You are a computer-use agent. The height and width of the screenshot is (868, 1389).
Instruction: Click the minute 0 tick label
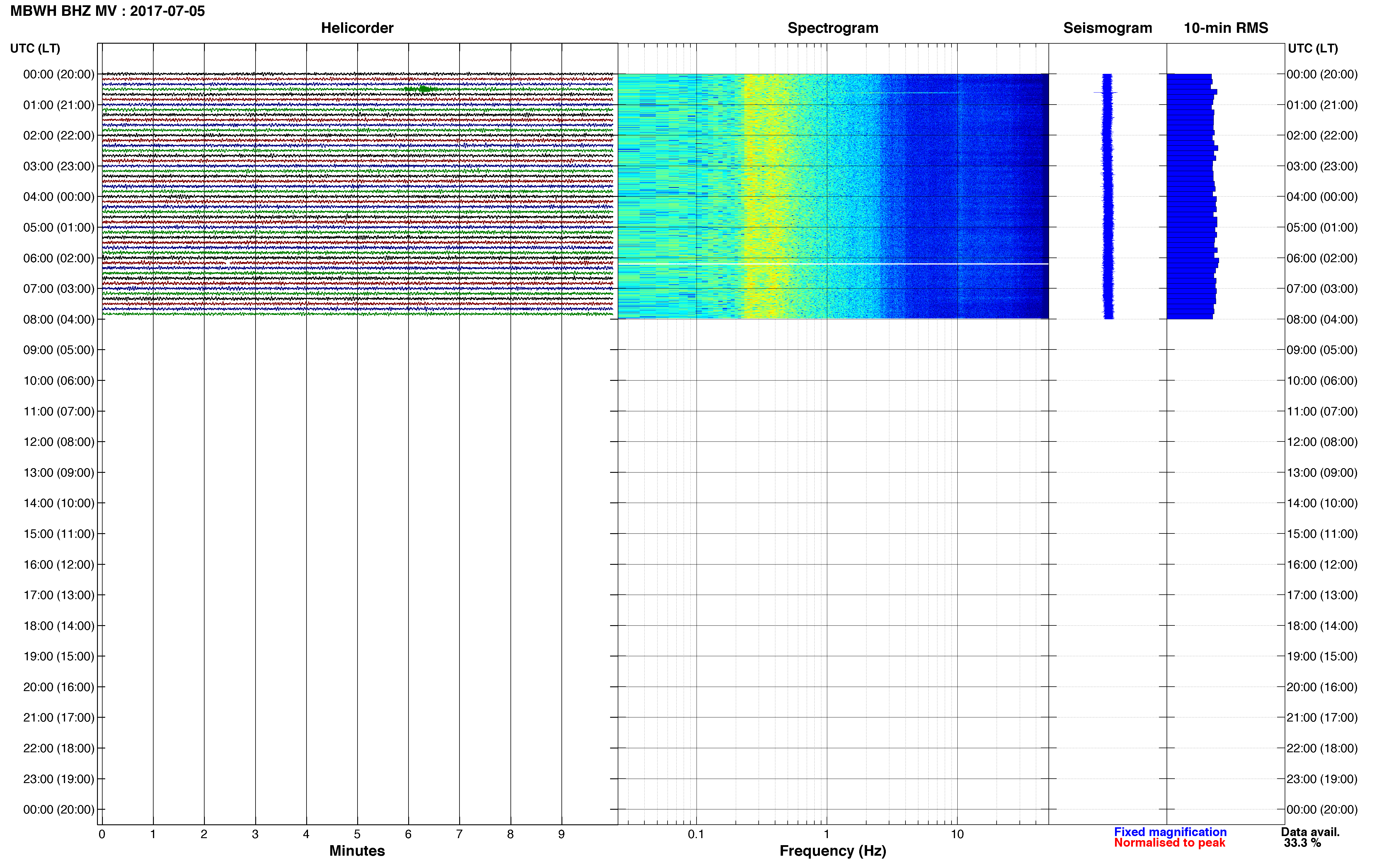[102, 834]
